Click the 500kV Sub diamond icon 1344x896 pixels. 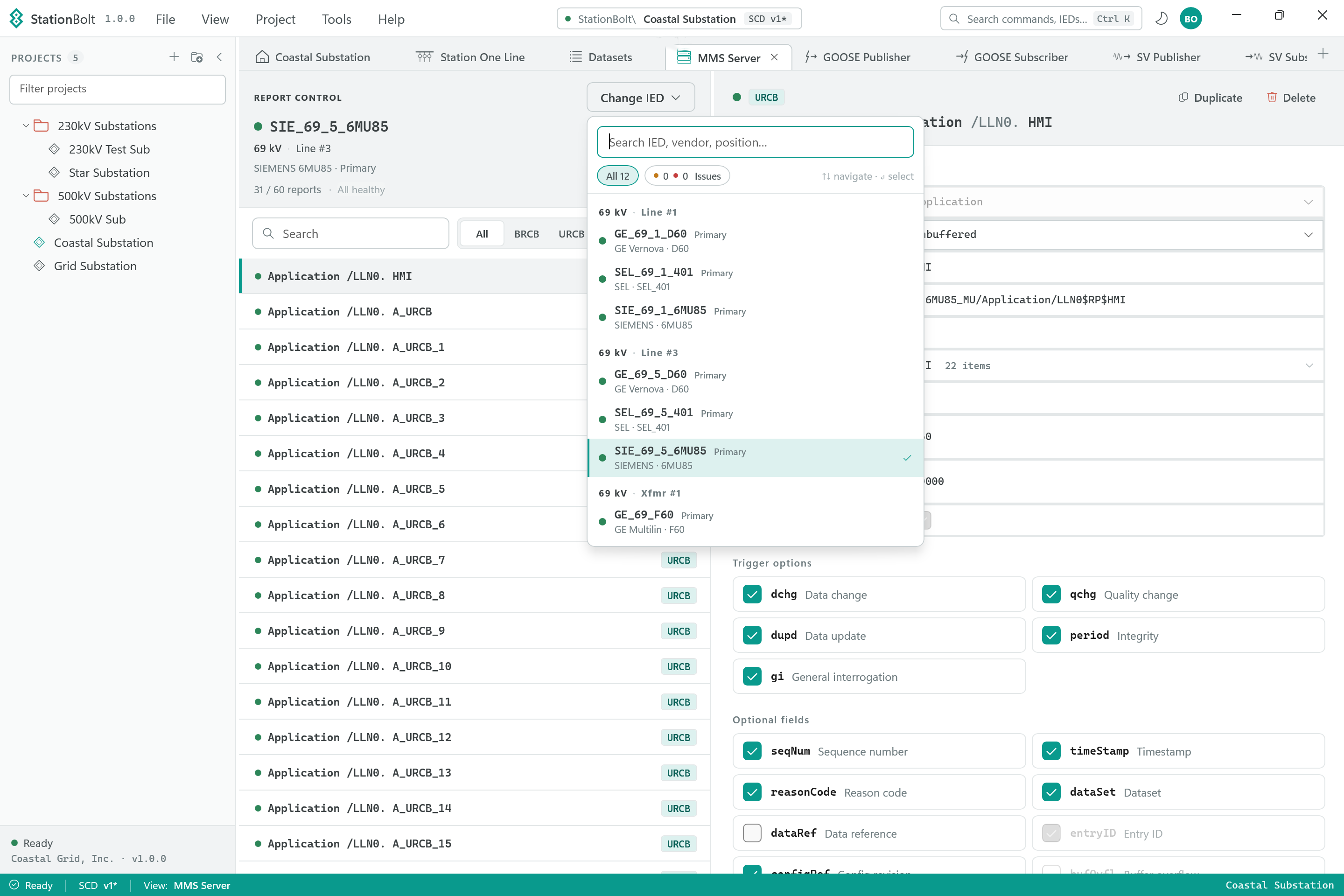[x=54, y=219]
